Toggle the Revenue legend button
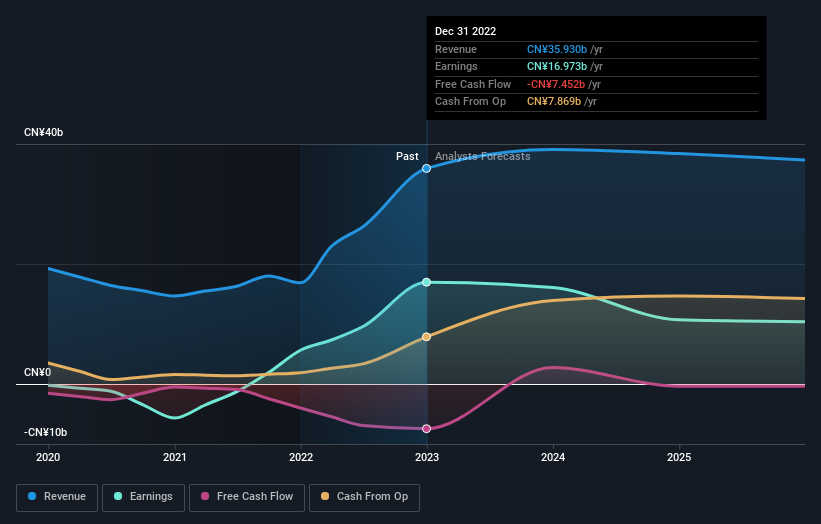This screenshot has height=524, width=821. pos(57,497)
